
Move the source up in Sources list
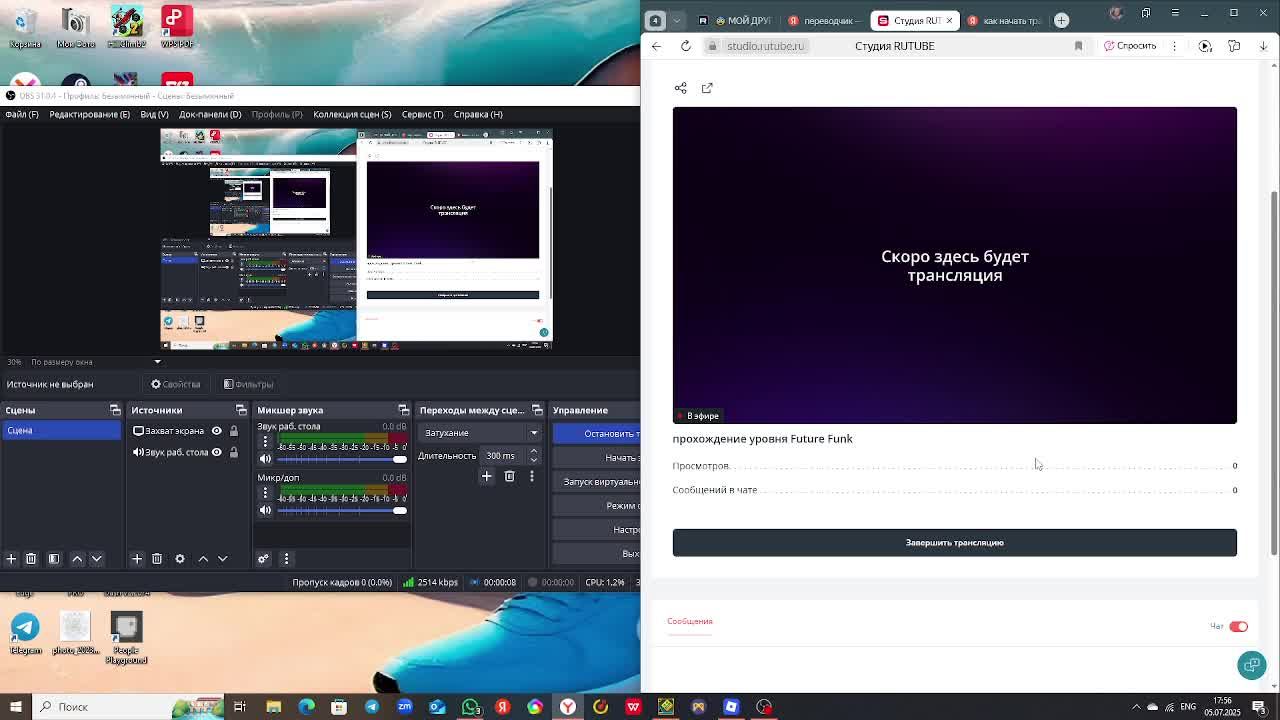203,559
